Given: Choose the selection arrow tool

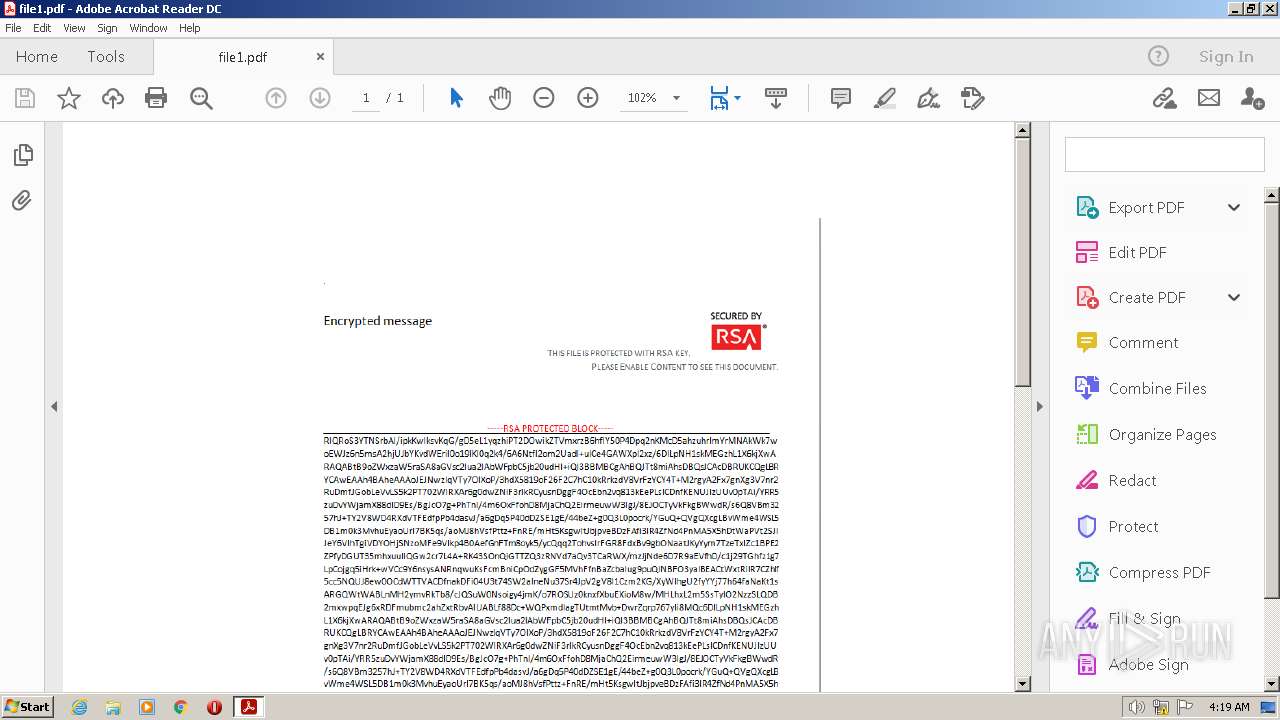Looking at the screenshot, I should pos(456,98).
